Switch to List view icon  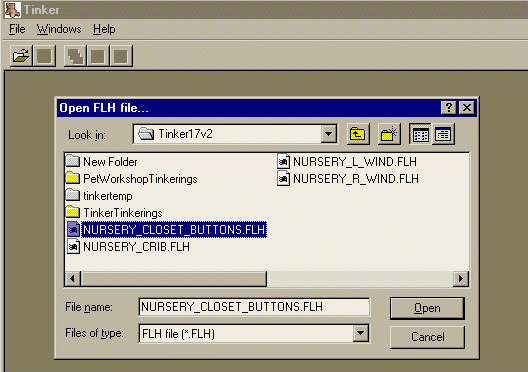pyautogui.click(x=420, y=134)
